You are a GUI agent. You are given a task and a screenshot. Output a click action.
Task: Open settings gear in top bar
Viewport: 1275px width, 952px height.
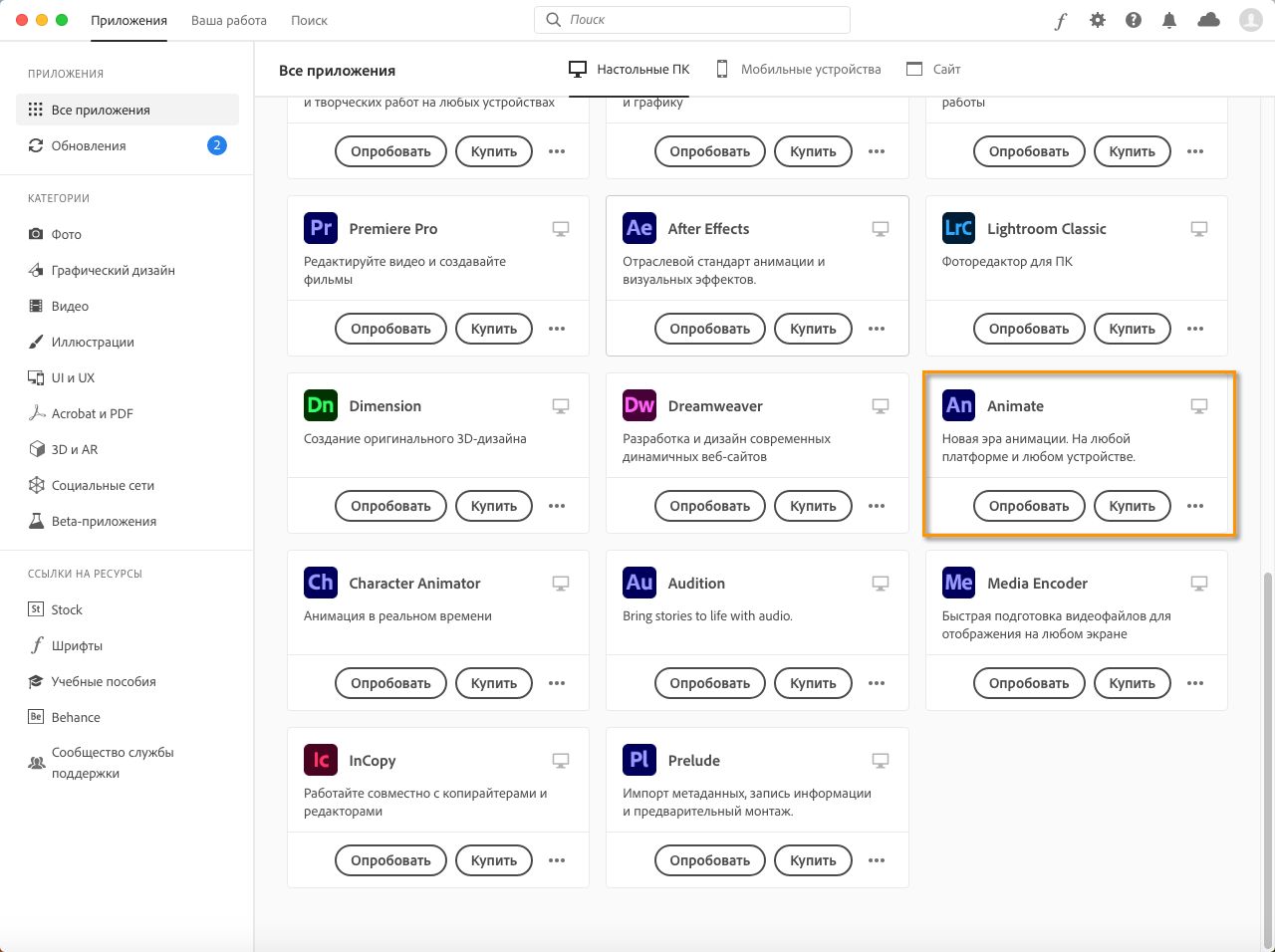[x=1098, y=20]
